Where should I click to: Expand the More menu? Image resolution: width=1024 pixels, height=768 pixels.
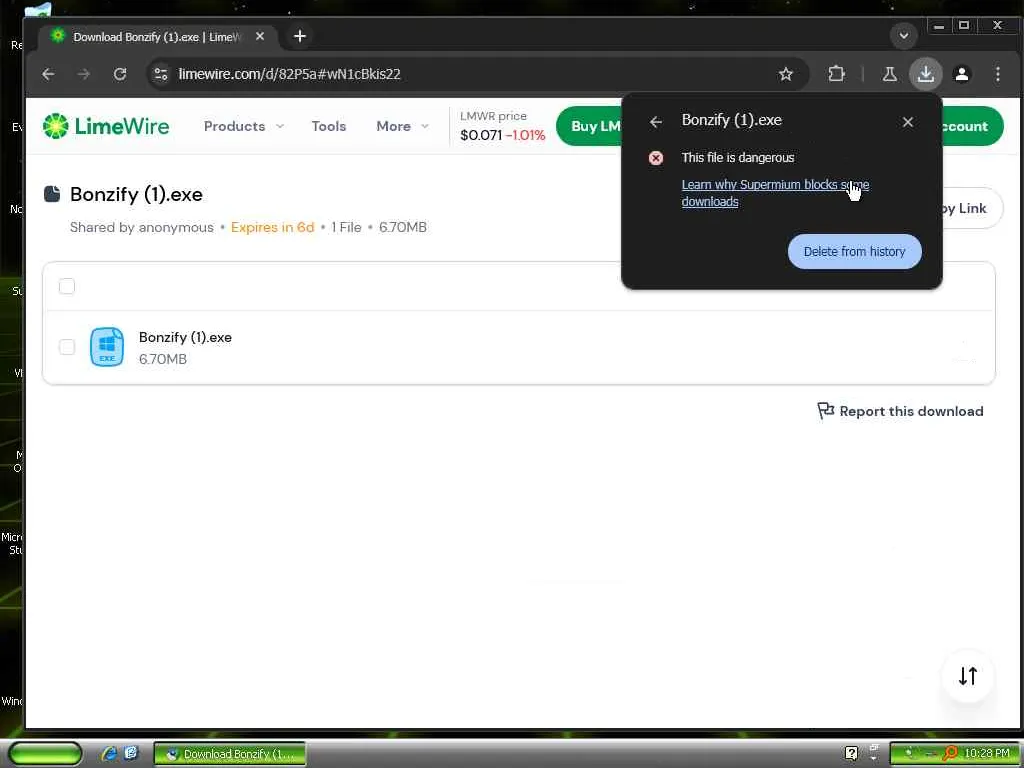click(x=402, y=126)
